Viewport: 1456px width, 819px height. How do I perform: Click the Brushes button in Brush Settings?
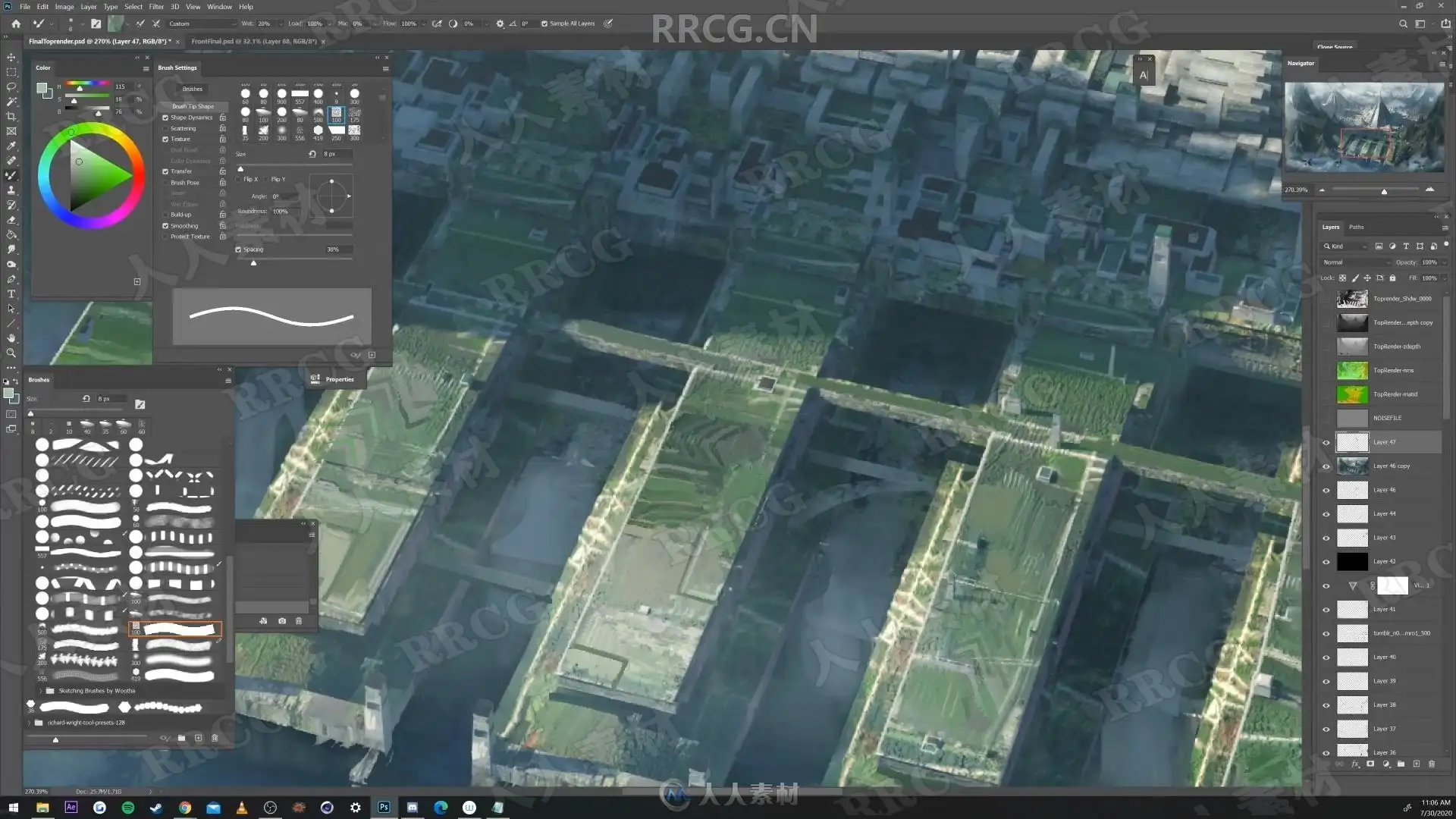[193, 89]
